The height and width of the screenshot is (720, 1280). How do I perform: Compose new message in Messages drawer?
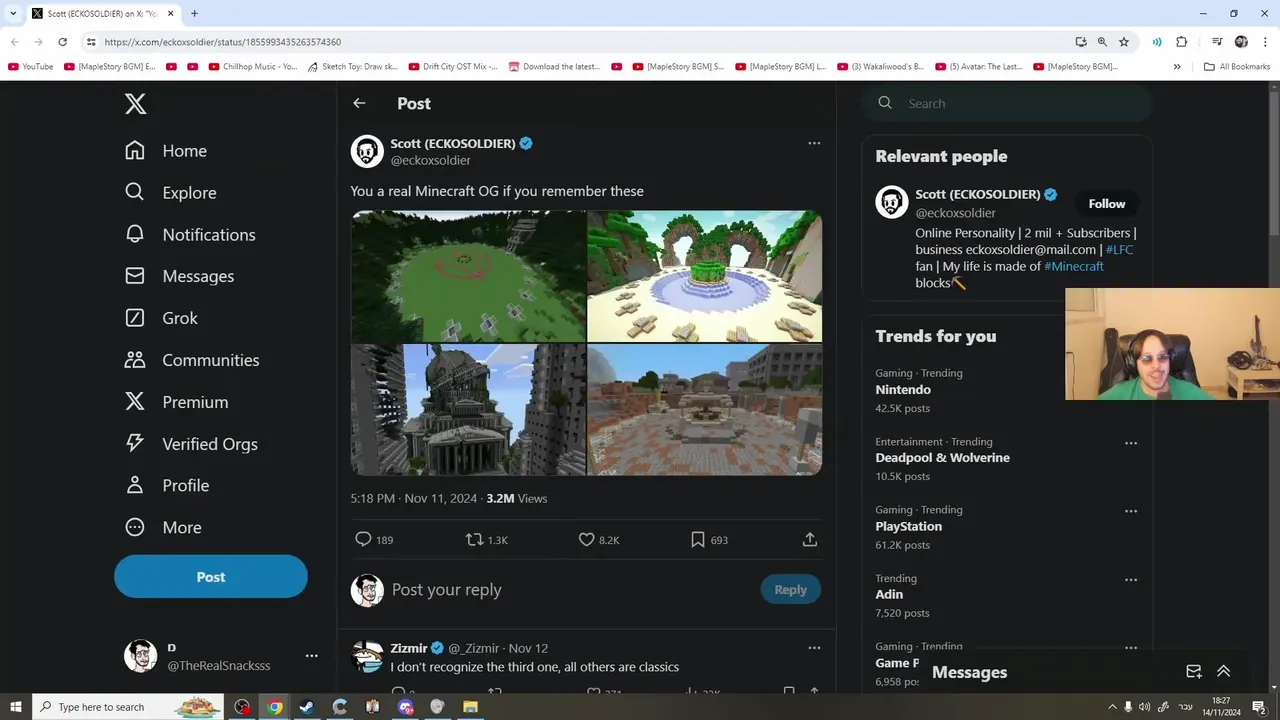(x=1193, y=672)
